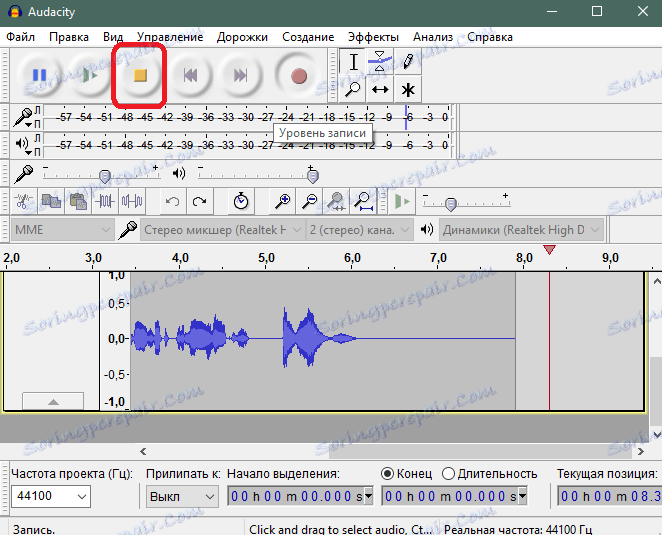The width and height of the screenshot is (662, 535).
Task: Click Fit project in window icon
Action: [364, 201]
